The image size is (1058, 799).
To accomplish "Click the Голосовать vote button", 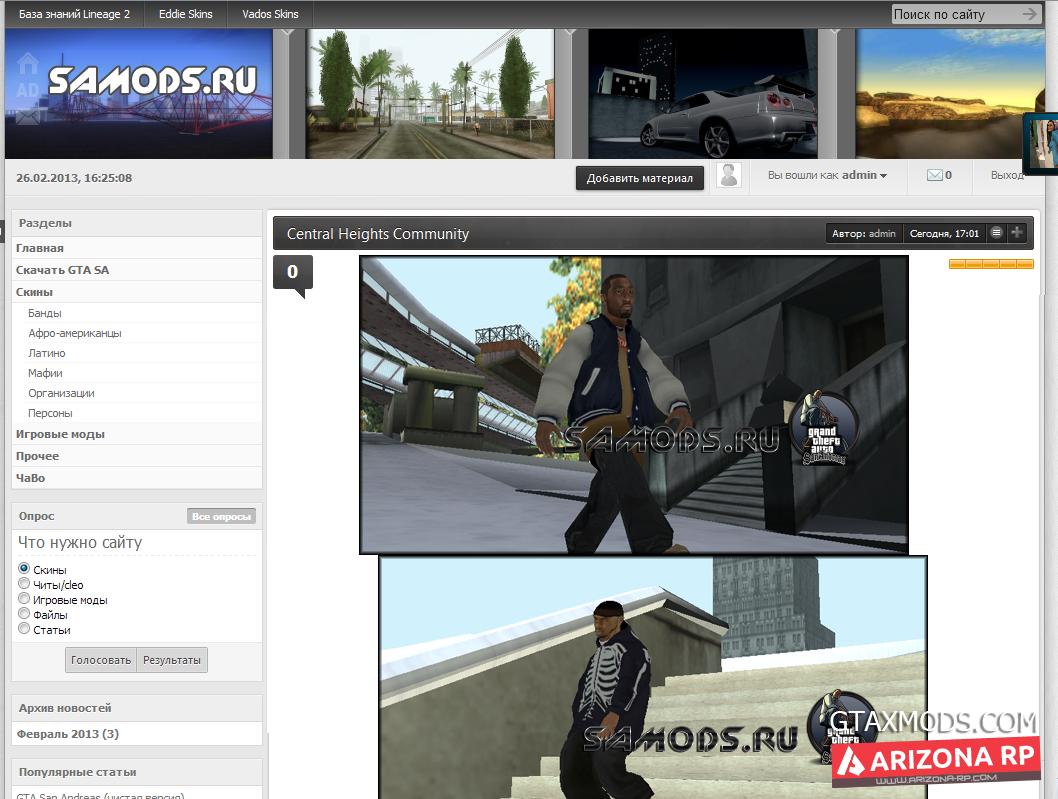I will pyautogui.click(x=101, y=660).
